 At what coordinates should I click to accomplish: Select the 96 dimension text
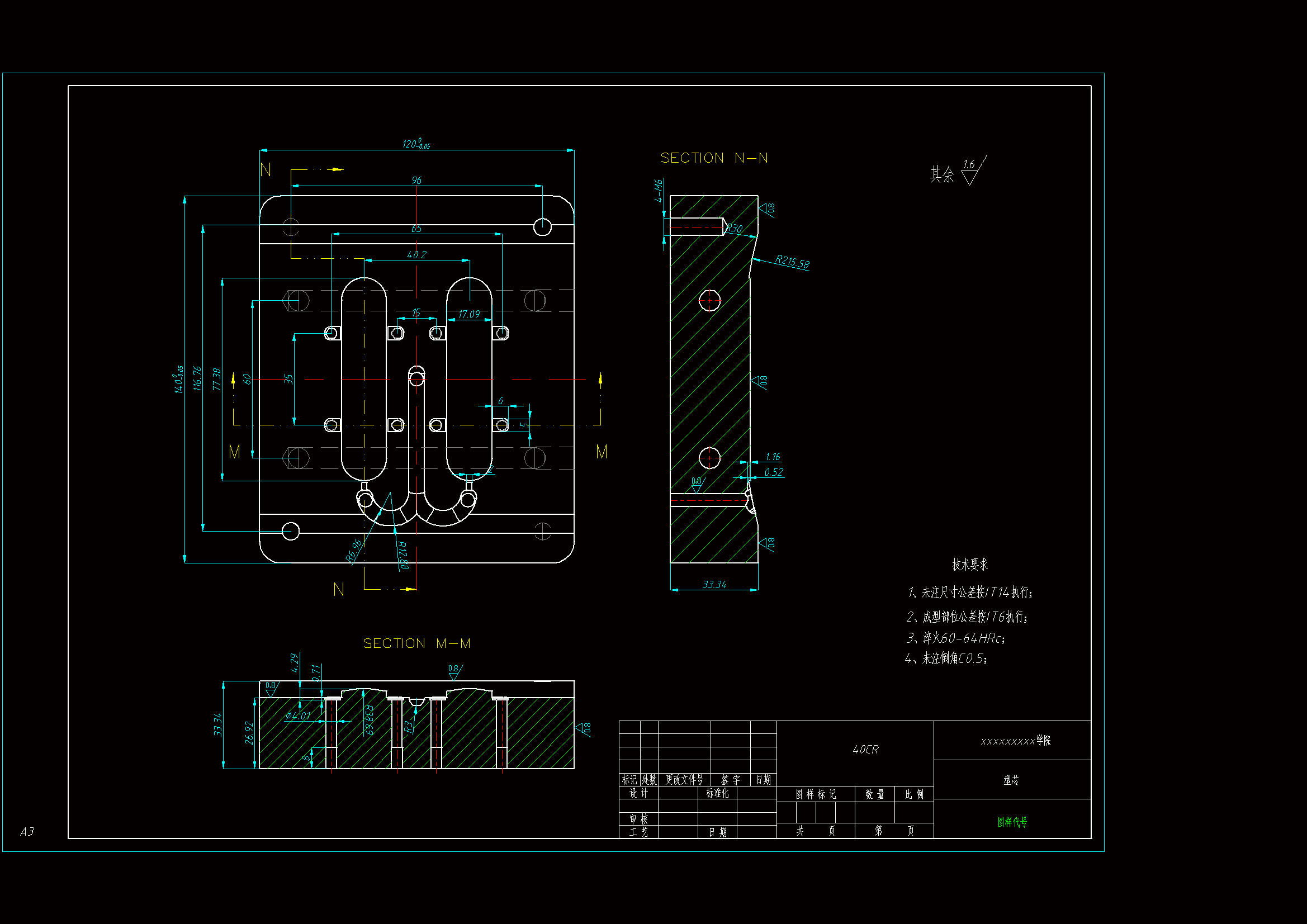pos(416,181)
